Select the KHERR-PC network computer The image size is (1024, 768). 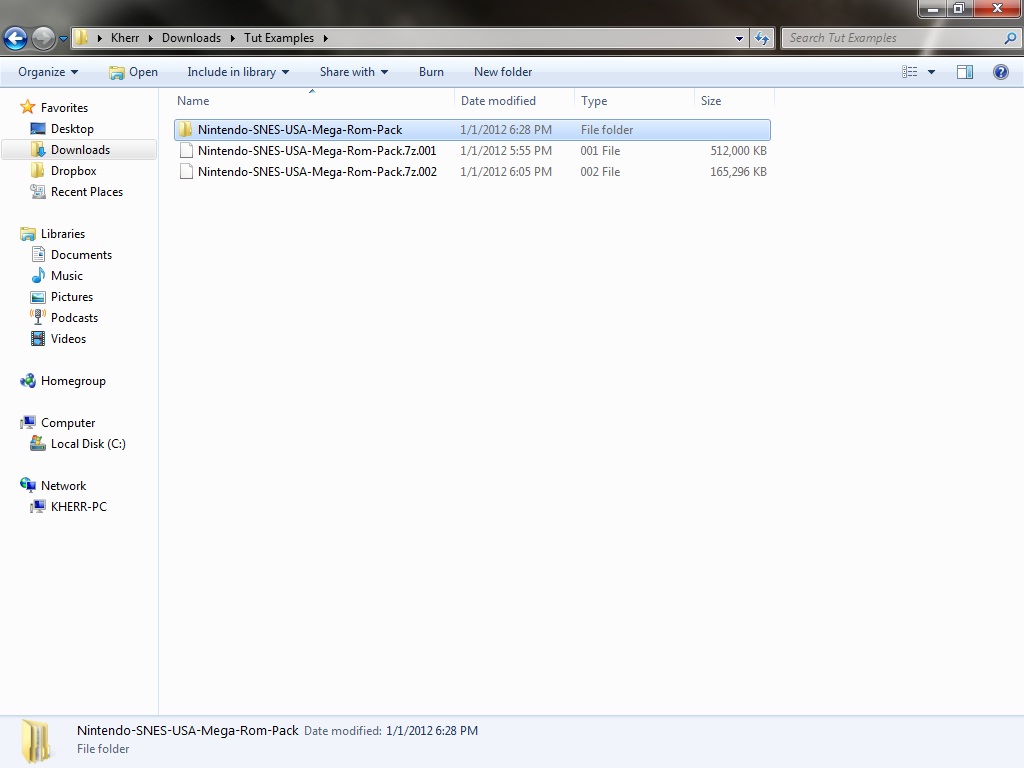pos(78,507)
